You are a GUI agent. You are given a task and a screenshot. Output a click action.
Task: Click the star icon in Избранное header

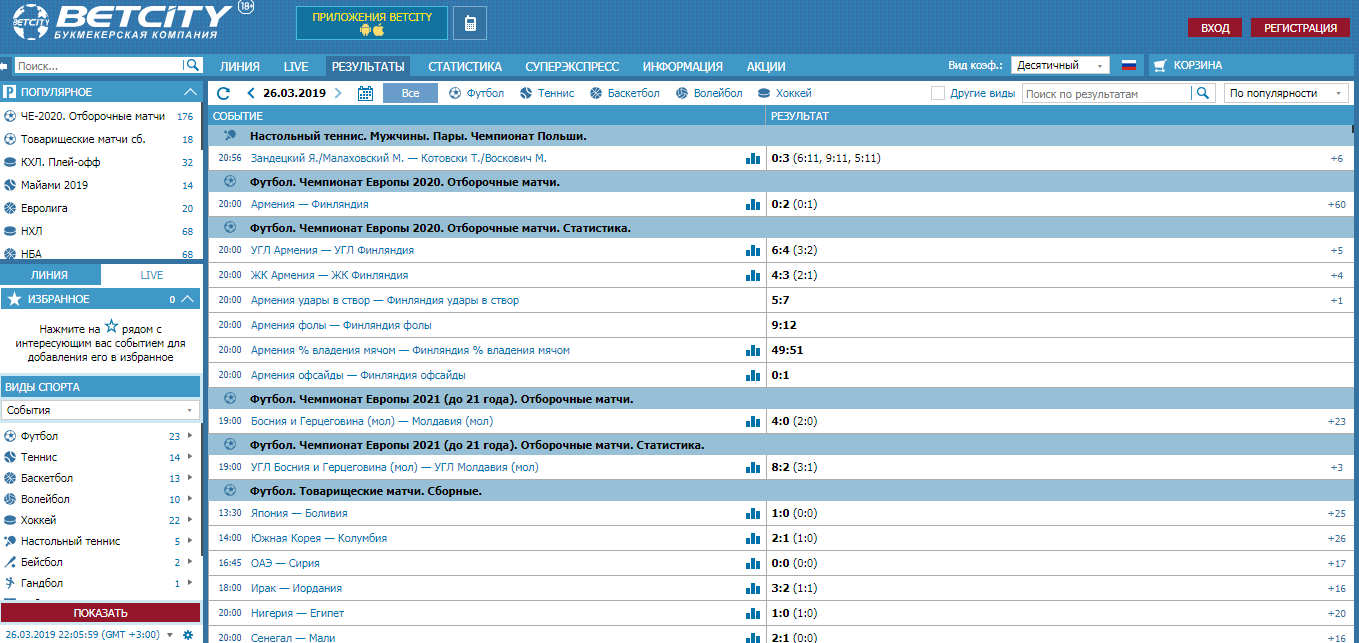(x=14, y=299)
